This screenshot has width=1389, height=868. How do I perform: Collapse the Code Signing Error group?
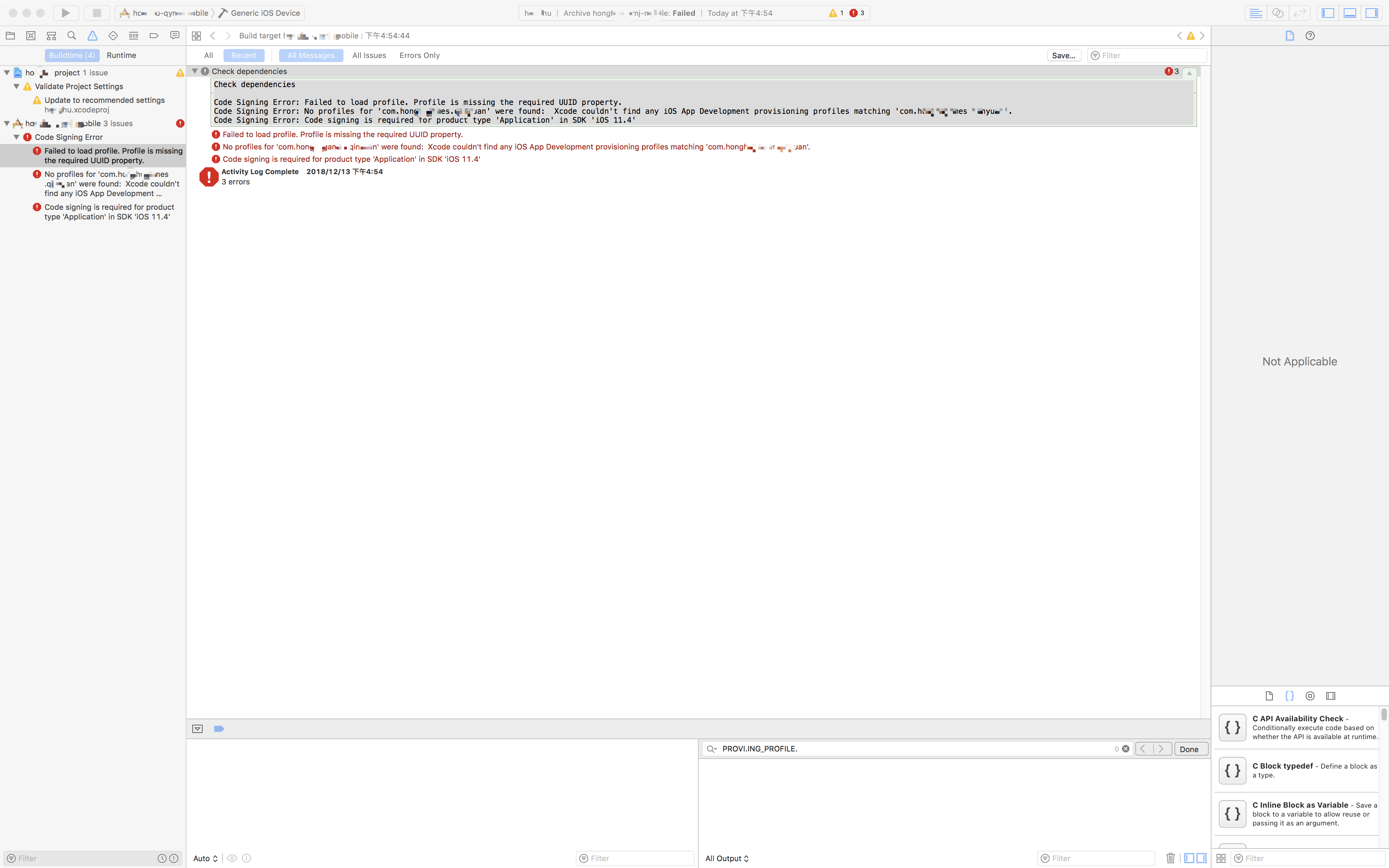point(17,137)
